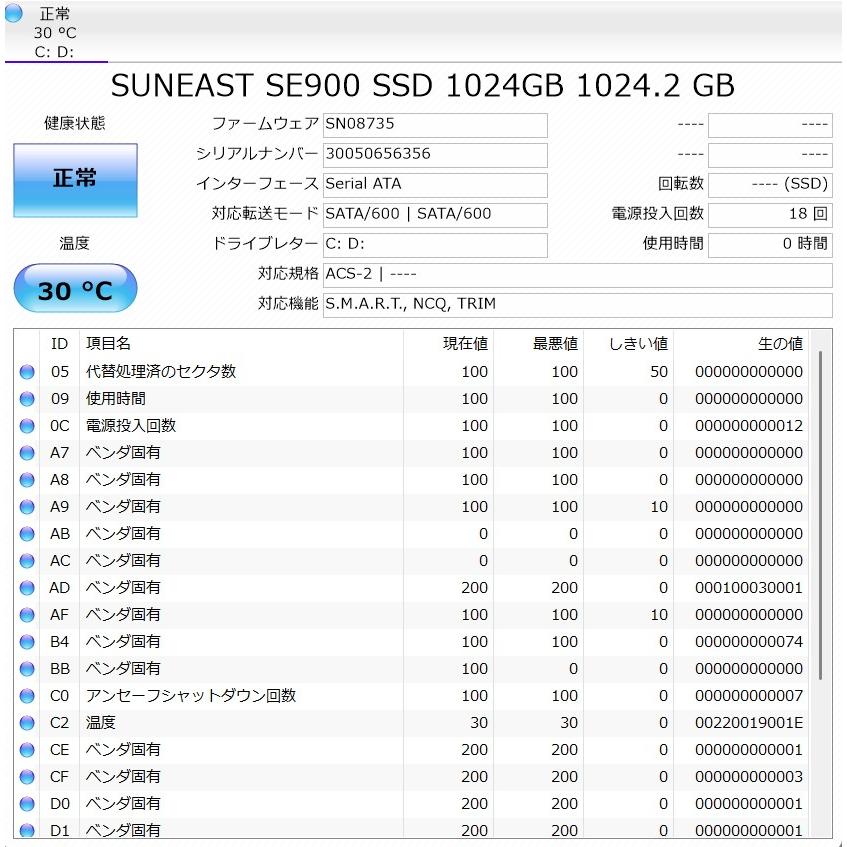Click the interface field Serial ATA
The image size is (847, 847).
tap(435, 185)
